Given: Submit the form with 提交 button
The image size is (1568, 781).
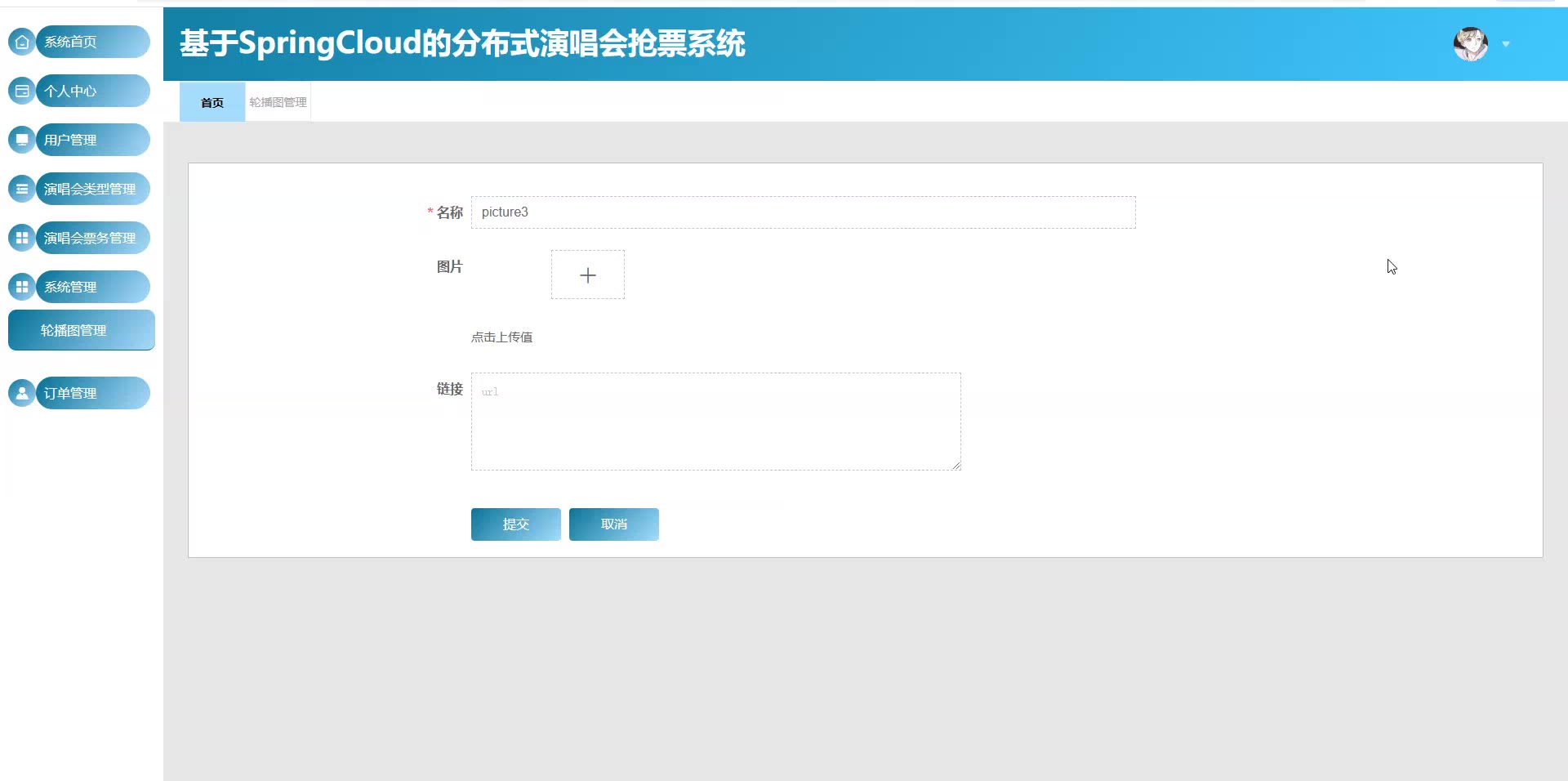Looking at the screenshot, I should (516, 524).
